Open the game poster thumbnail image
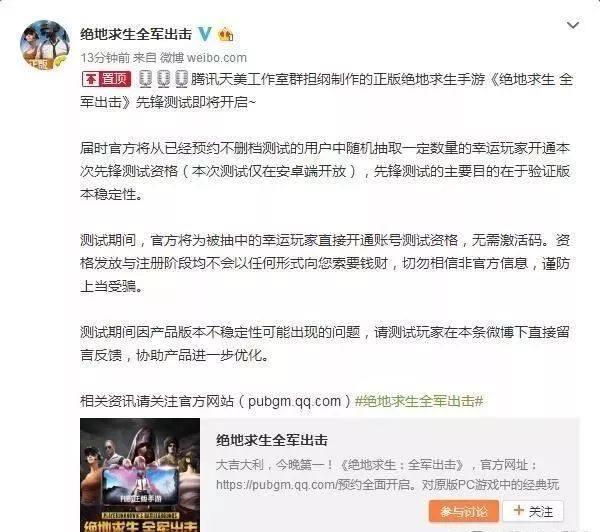Viewport: 600px width, 532px height. [x=140, y=475]
